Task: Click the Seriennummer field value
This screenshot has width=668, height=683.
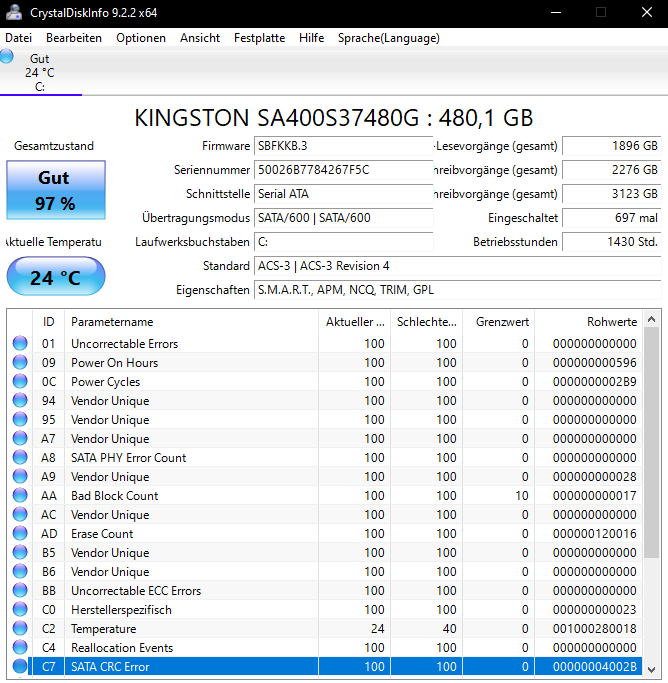Action: pos(343,169)
